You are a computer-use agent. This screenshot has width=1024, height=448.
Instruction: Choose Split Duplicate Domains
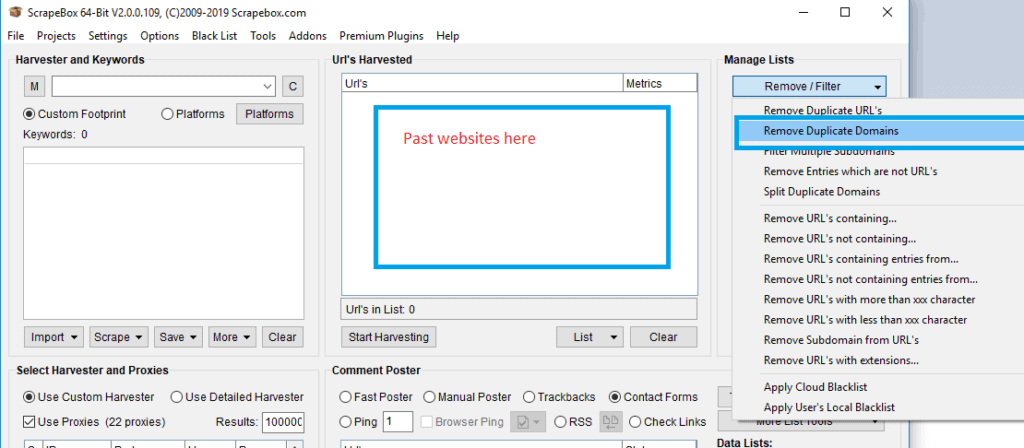pyautogui.click(x=822, y=191)
